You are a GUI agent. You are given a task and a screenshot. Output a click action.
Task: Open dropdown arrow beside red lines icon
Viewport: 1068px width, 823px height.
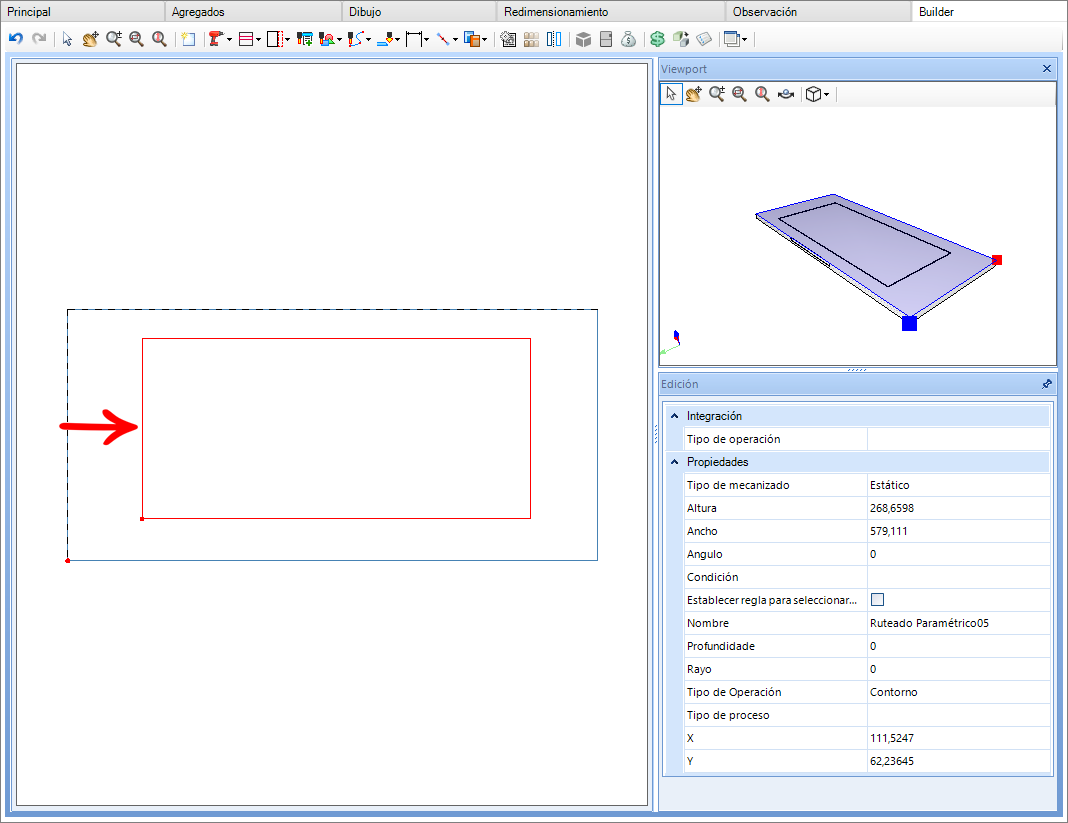point(258,40)
